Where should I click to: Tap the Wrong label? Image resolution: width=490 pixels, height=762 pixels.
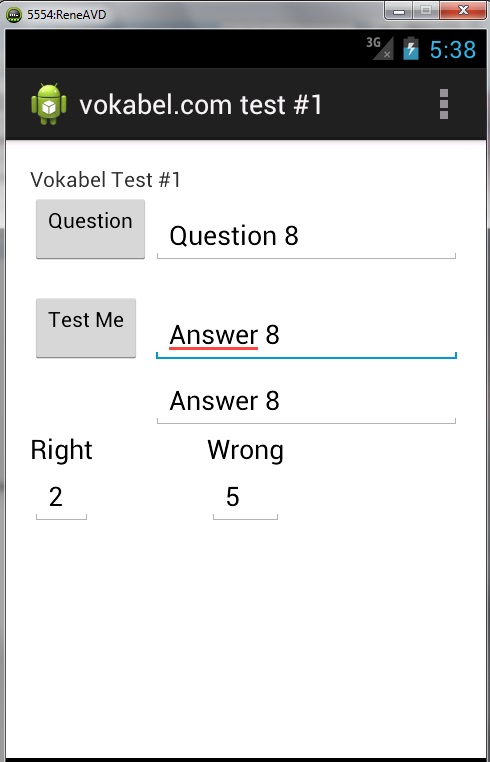point(245,450)
